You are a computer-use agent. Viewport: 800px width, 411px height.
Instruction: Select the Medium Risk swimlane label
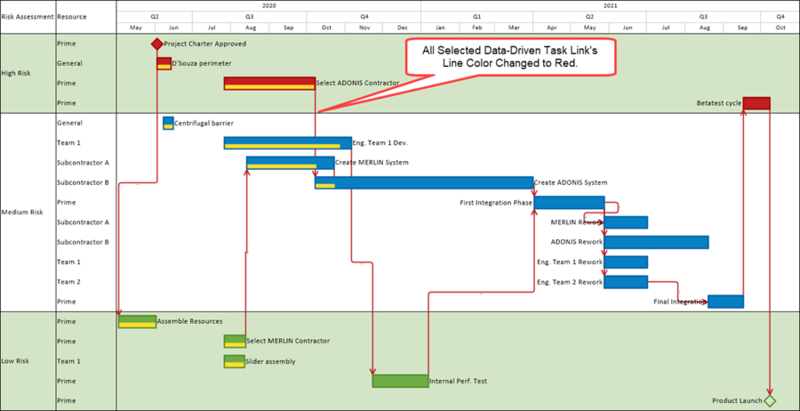point(22,212)
